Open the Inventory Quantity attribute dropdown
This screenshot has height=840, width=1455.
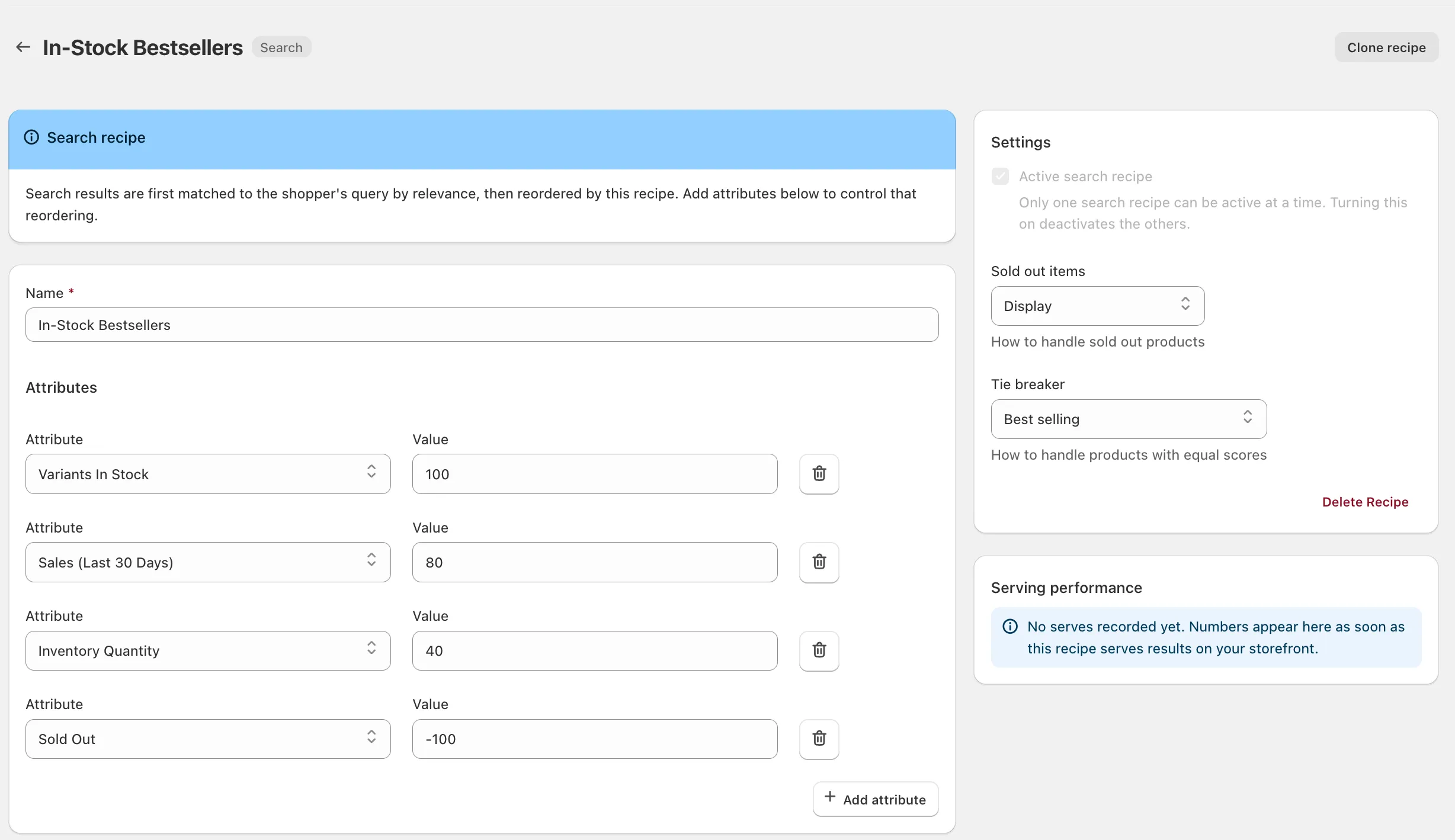pos(208,650)
